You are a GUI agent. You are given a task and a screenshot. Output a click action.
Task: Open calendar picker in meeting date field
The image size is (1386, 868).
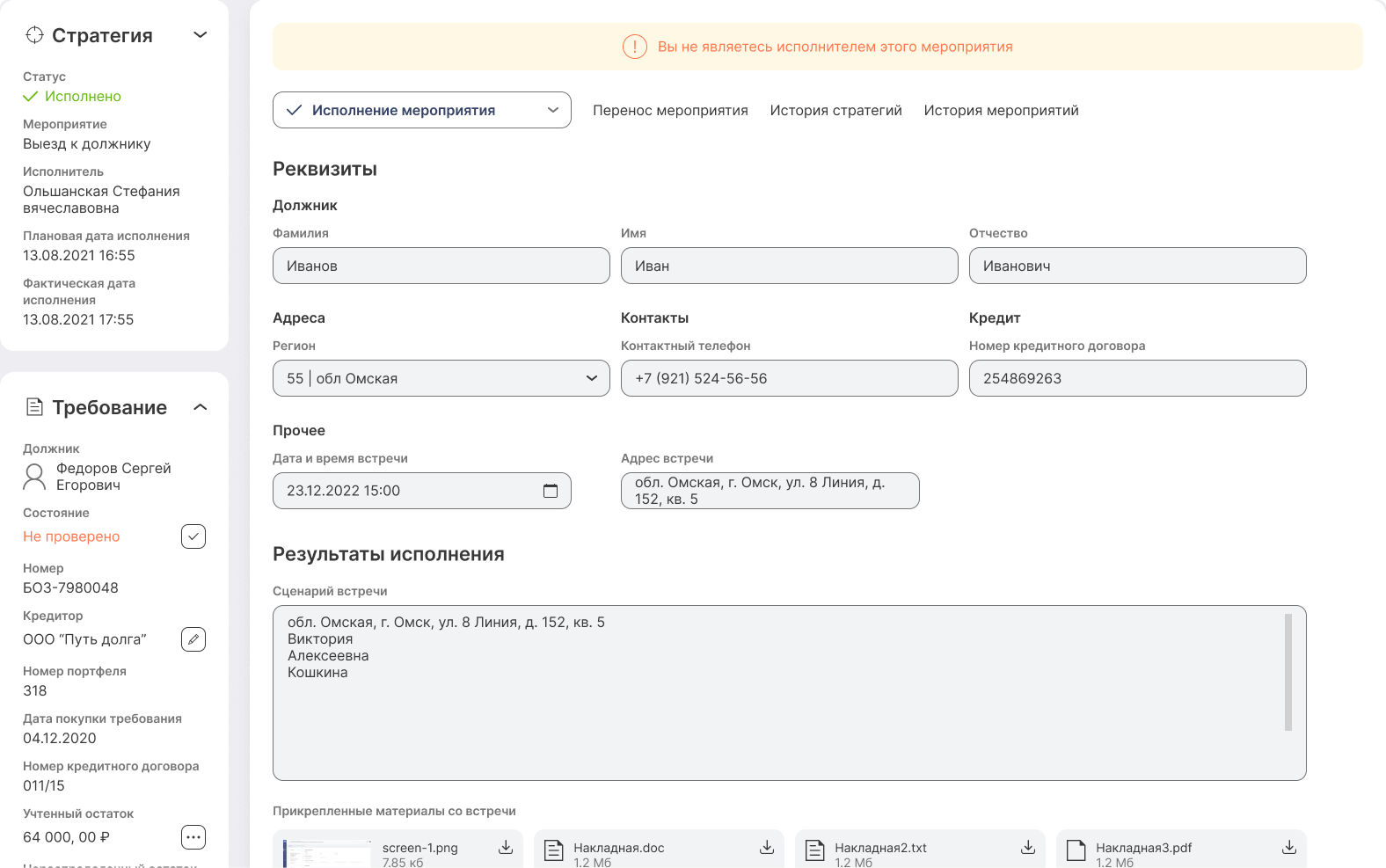551,491
